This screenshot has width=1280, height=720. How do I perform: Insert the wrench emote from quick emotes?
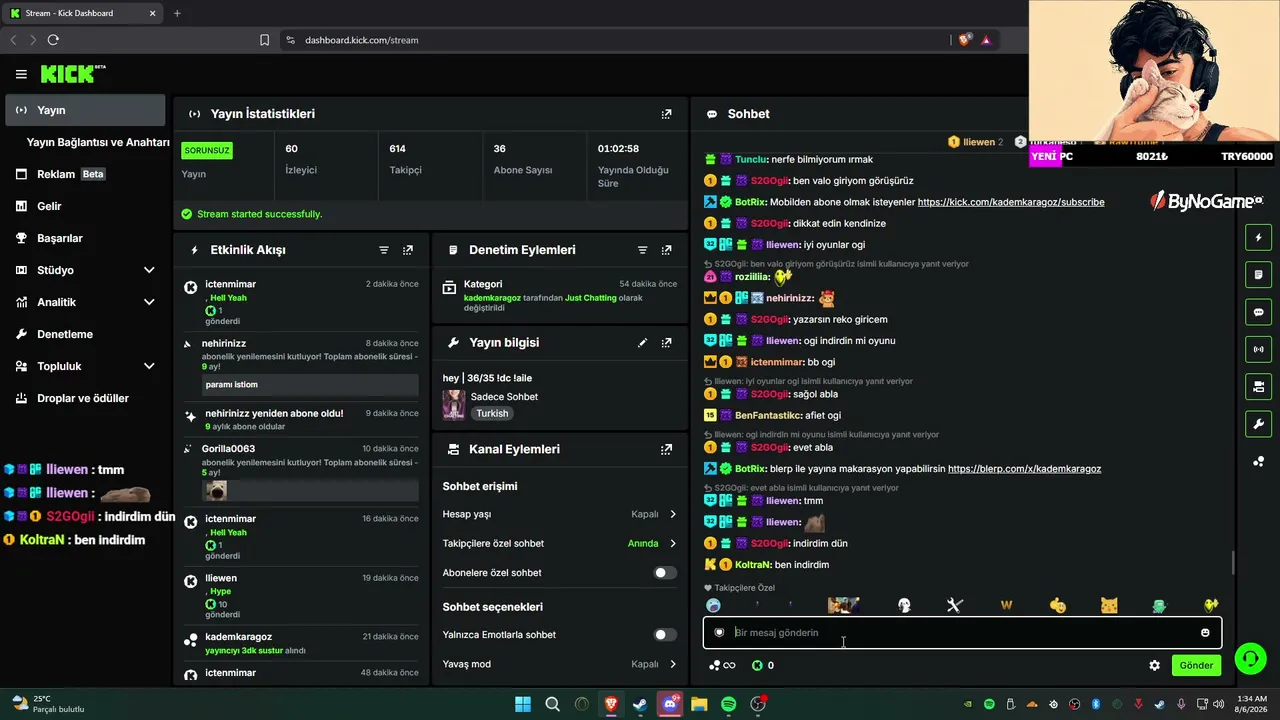954,605
